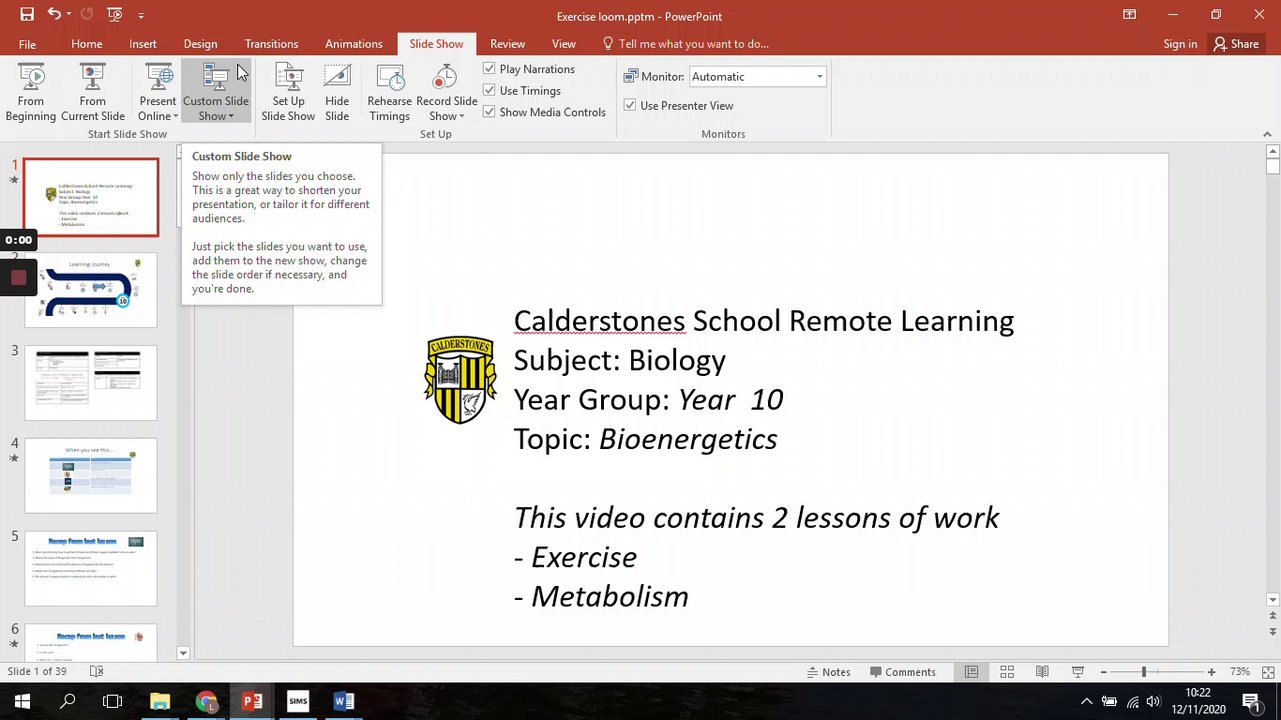Open the Design tab
The height and width of the screenshot is (720, 1281).
click(x=200, y=44)
